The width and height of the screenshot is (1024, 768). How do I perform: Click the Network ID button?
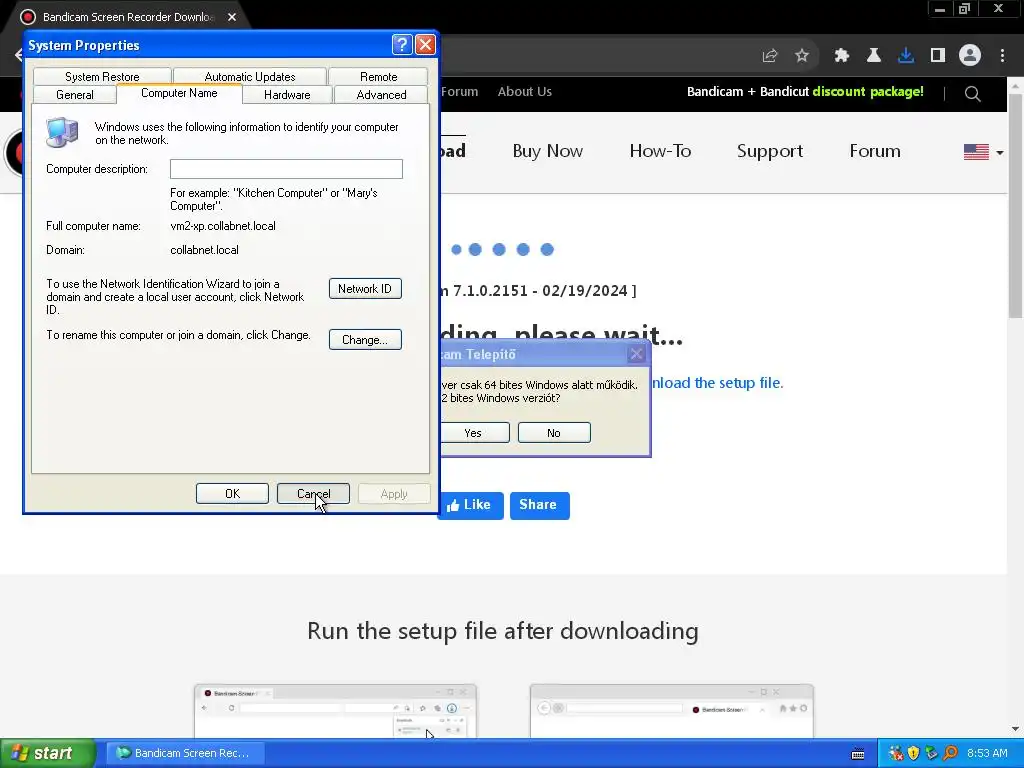pos(365,289)
